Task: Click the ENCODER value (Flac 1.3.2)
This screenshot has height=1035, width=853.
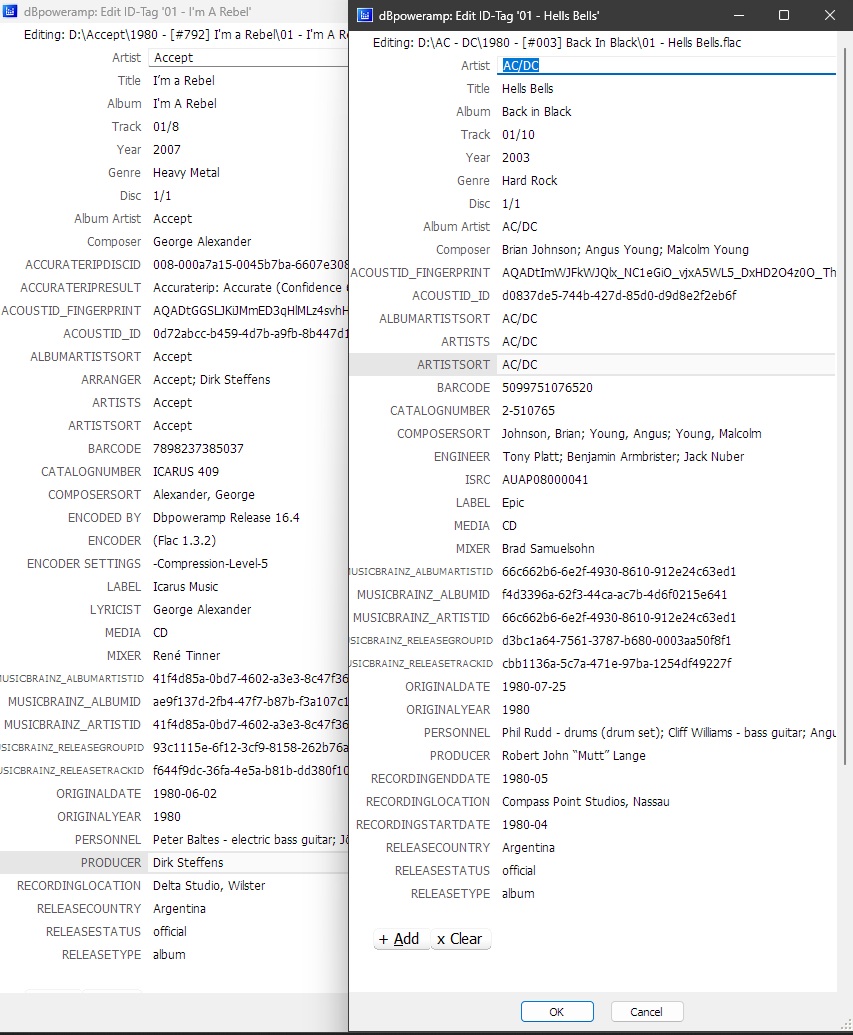Action: [x=184, y=541]
